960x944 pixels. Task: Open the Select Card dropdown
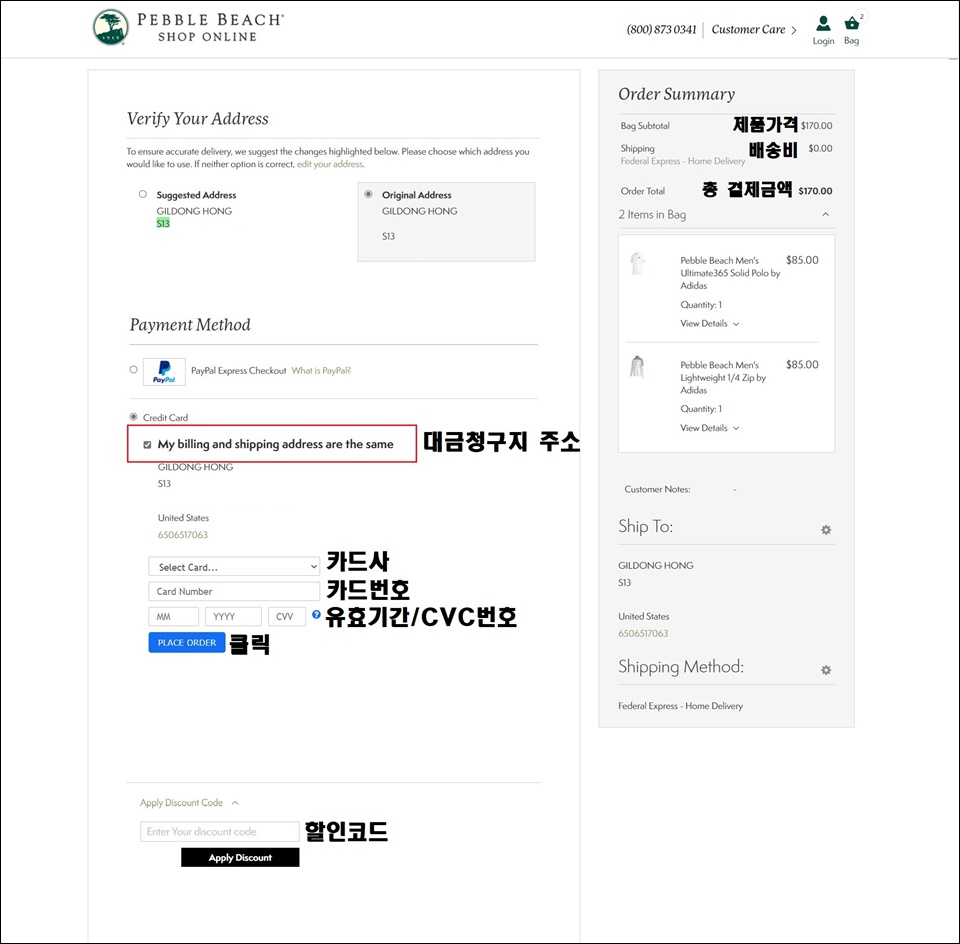[234, 567]
